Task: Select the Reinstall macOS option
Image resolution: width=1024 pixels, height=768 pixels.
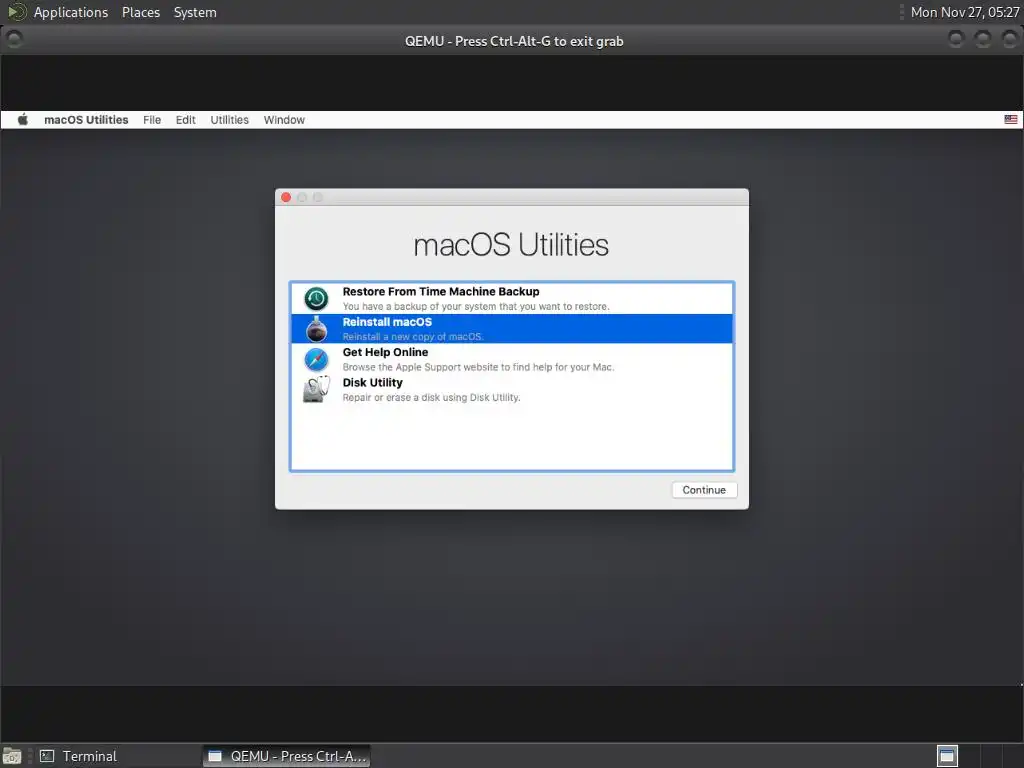Action: (x=512, y=328)
